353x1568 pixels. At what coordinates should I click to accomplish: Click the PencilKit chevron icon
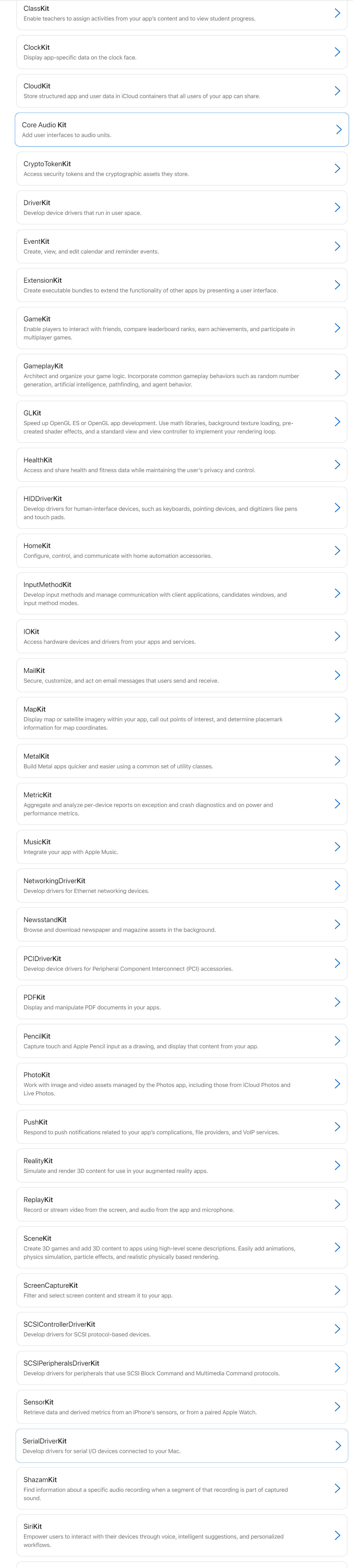(337, 1041)
